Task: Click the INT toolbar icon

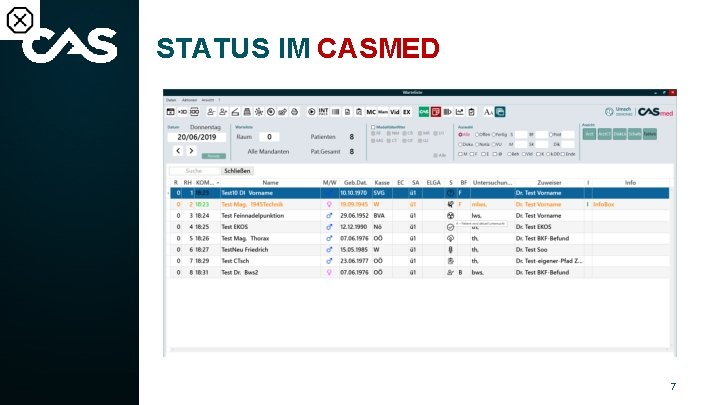Action: (x=323, y=112)
